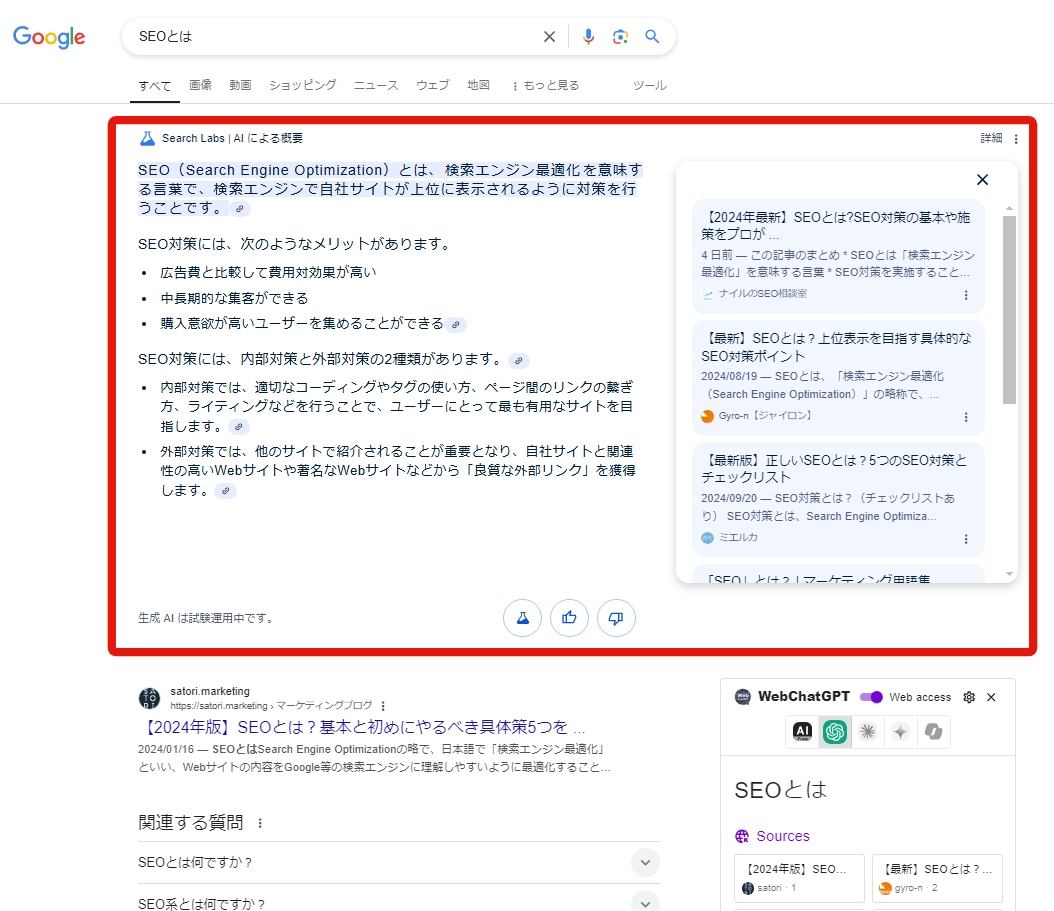The height and width of the screenshot is (911, 1054).
Task: Switch to the 地図 tab
Action: 478,85
